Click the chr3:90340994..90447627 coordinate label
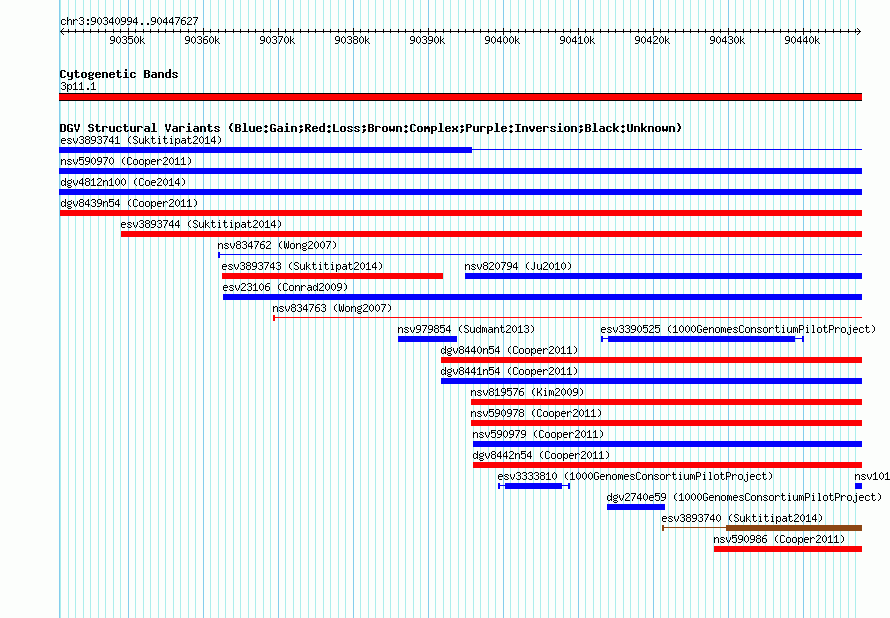Viewport: 890px width, 618px height. [x=129, y=21]
